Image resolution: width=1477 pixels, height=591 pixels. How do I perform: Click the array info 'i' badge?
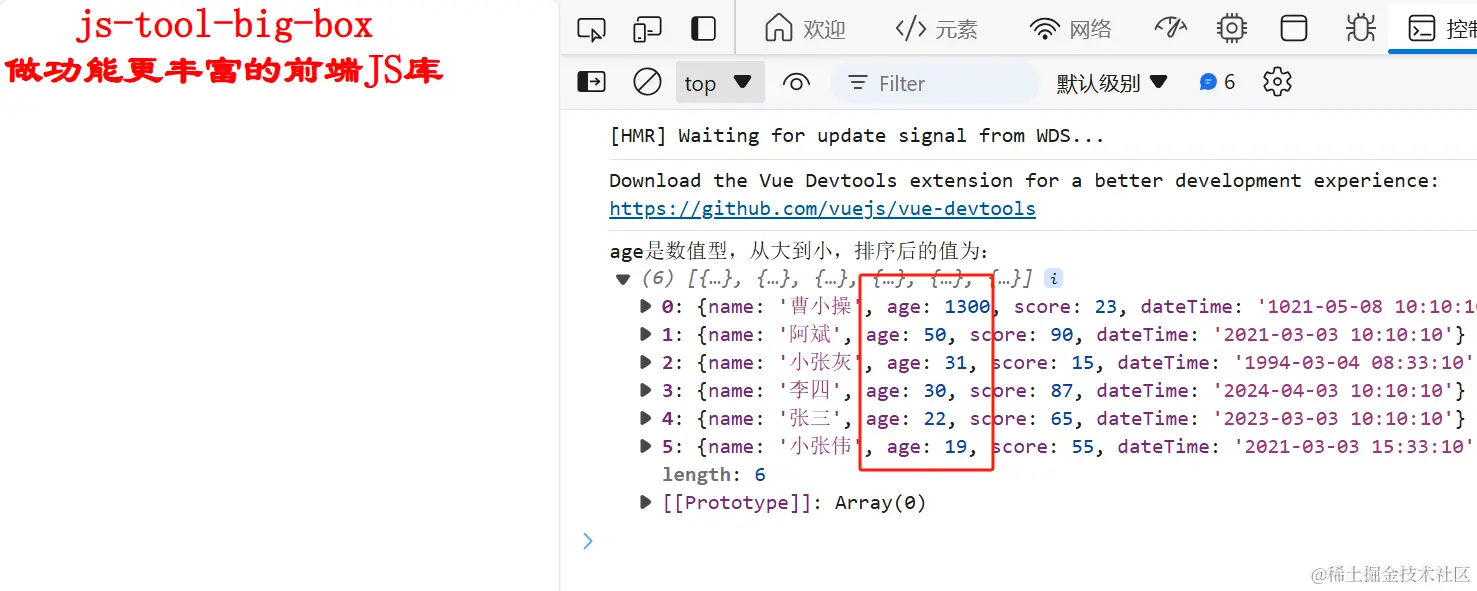pyautogui.click(x=1053, y=278)
